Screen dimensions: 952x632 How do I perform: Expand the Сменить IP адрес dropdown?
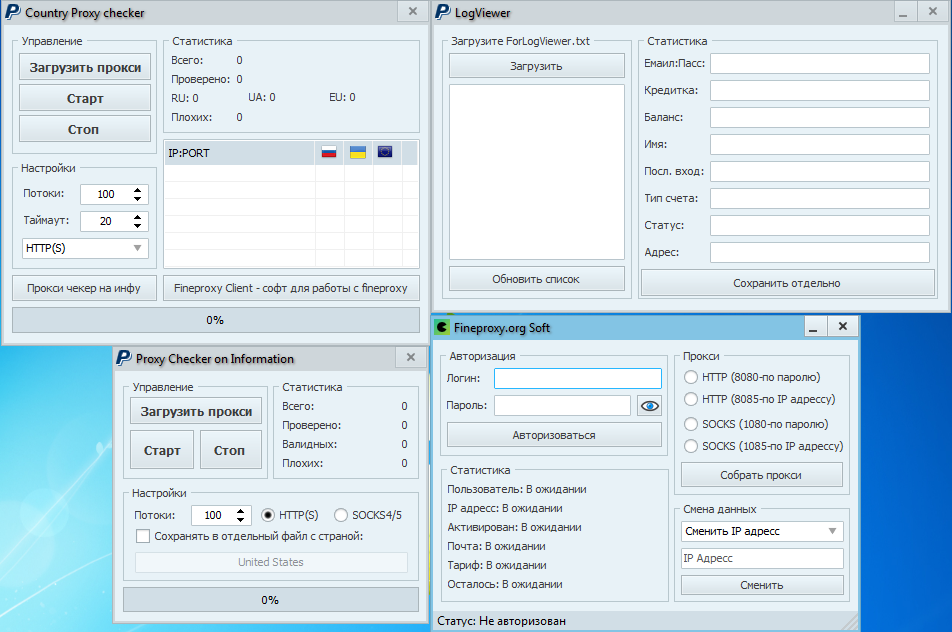[x=762, y=531]
